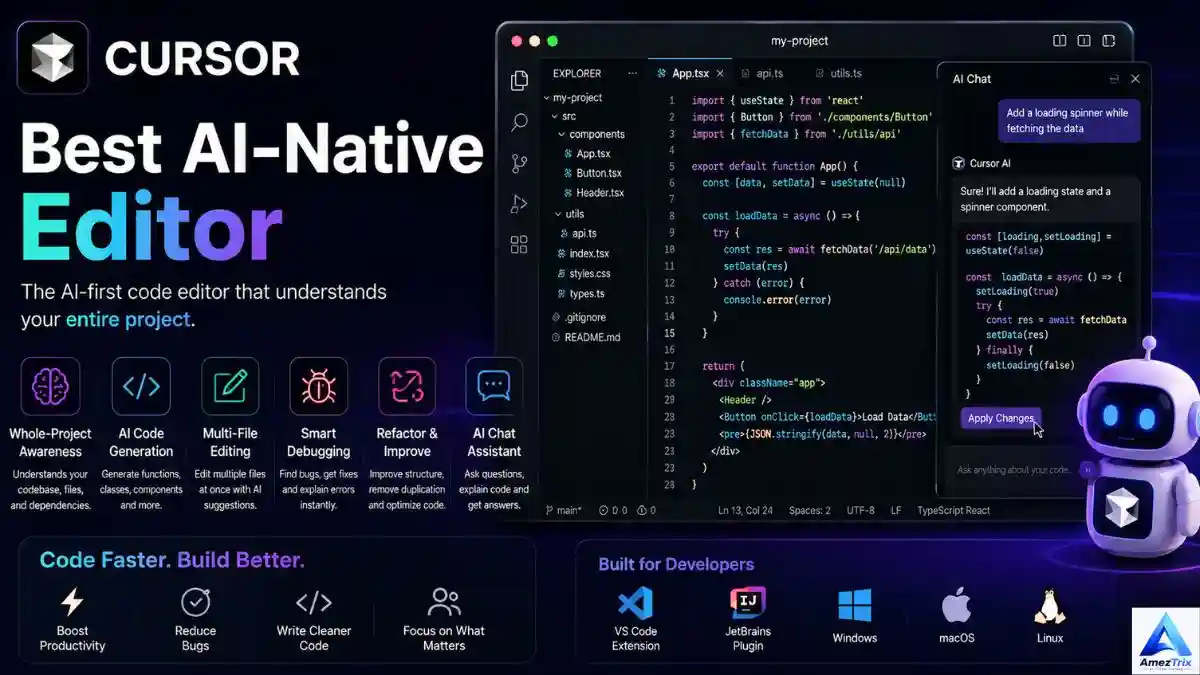
Task: Click the Reduce Bugs checkmark icon
Action: [195, 602]
